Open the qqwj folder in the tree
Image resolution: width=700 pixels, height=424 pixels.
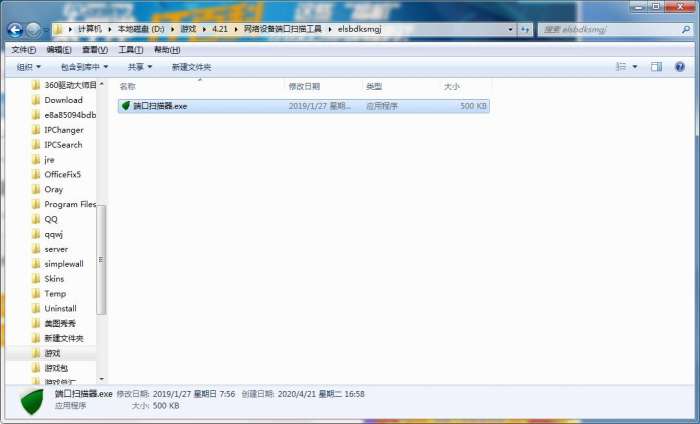(48, 234)
